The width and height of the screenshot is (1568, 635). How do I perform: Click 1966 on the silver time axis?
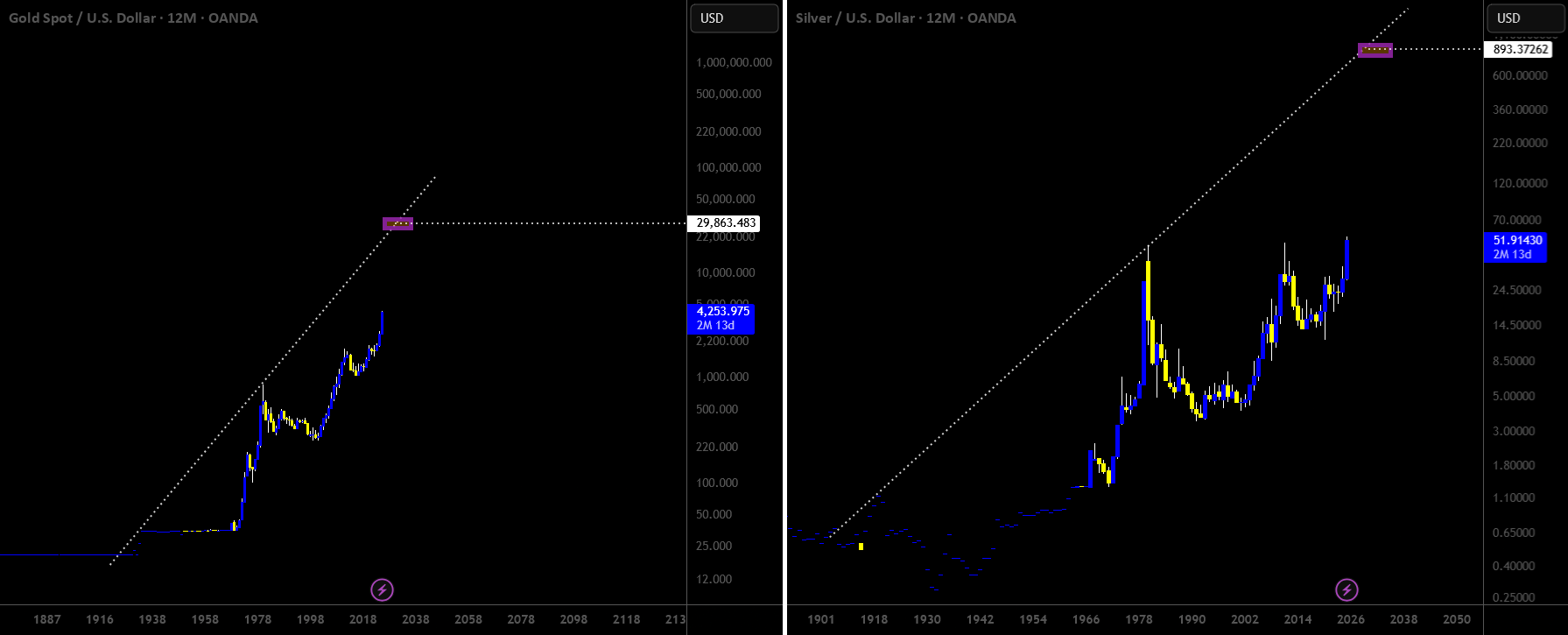pos(1086,619)
